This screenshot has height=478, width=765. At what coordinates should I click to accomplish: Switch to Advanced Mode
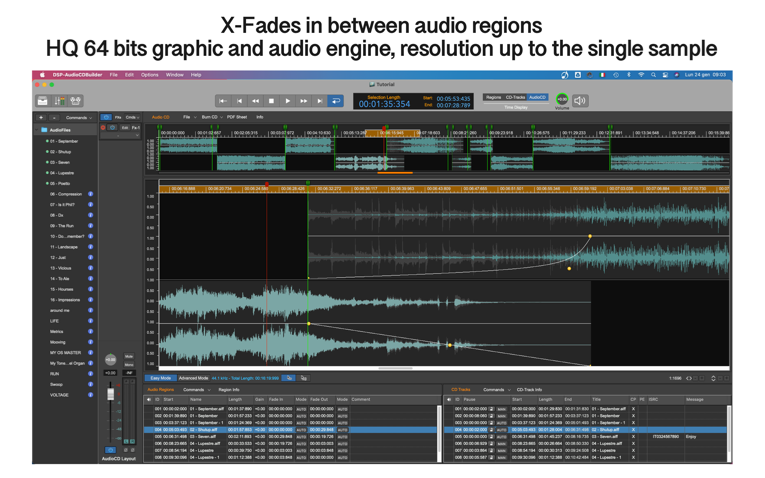point(193,378)
